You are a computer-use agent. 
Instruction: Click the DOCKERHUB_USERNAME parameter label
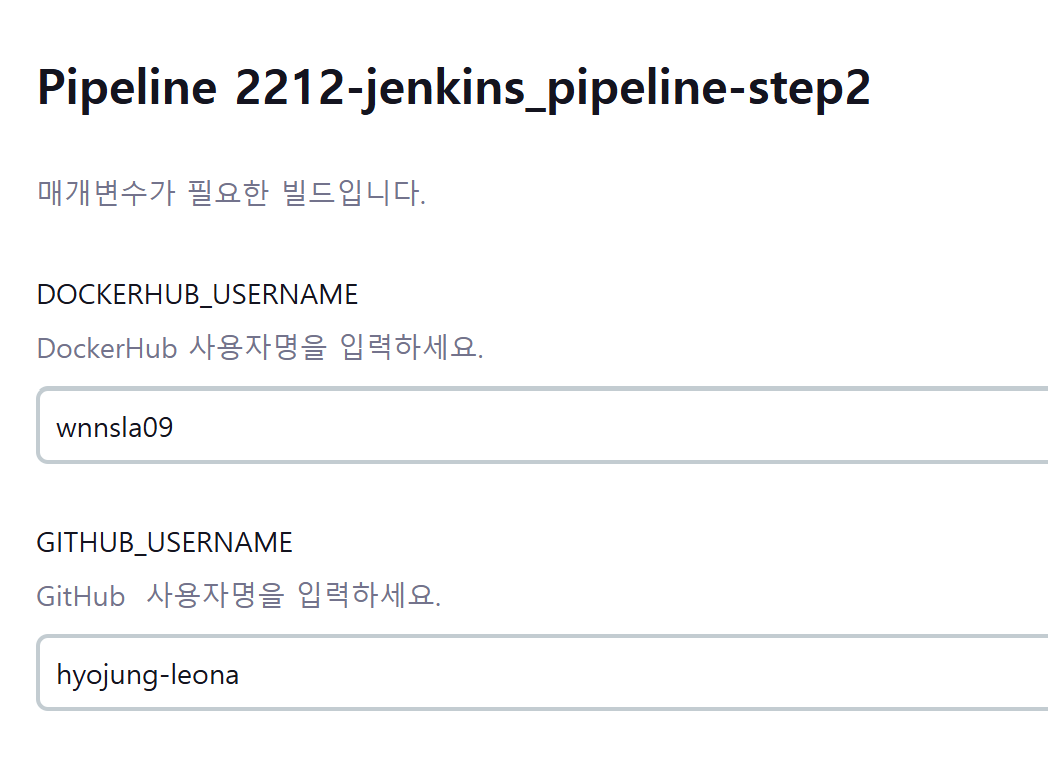coord(197,295)
